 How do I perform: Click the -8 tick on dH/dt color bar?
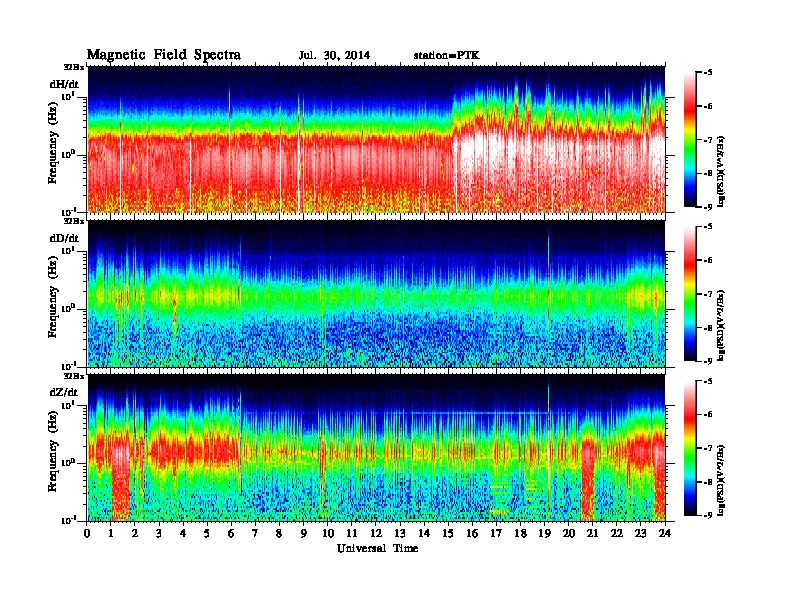[x=709, y=173]
